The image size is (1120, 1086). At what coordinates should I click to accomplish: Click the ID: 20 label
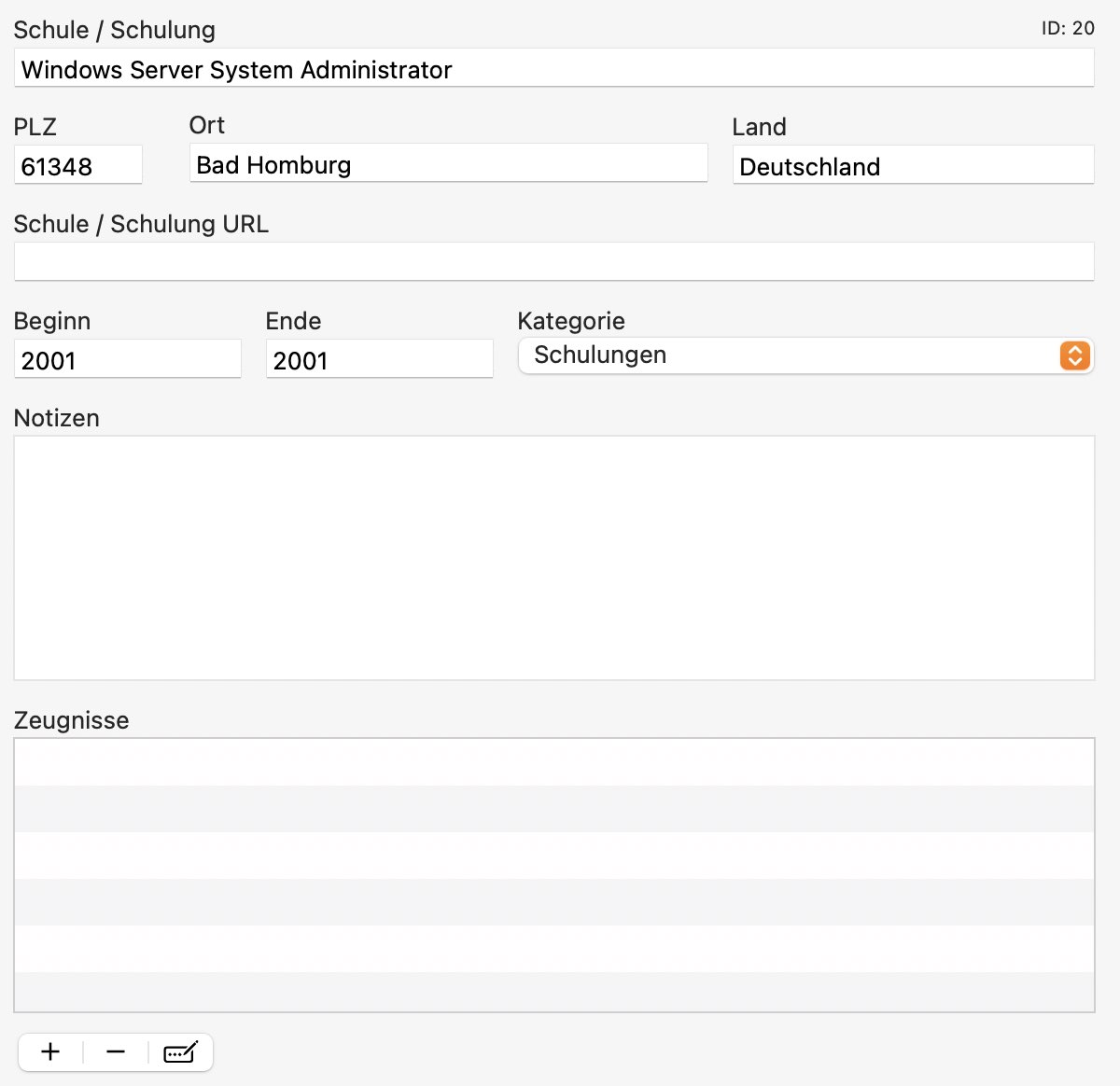coord(1068,28)
